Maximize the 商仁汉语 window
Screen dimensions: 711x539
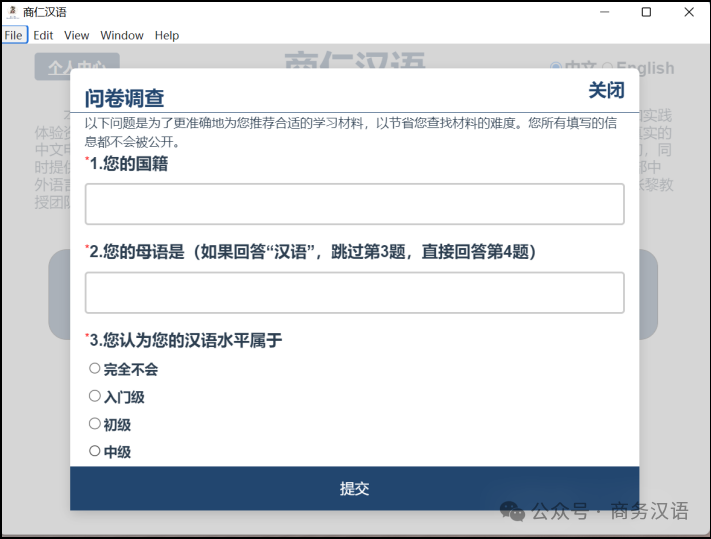point(646,12)
